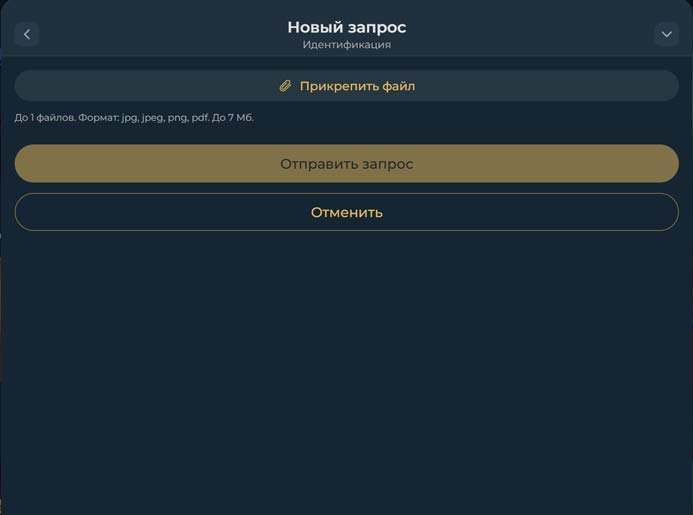Cancel the new request via Отменить
The height and width of the screenshot is (515, 693).
click(346, 212)
